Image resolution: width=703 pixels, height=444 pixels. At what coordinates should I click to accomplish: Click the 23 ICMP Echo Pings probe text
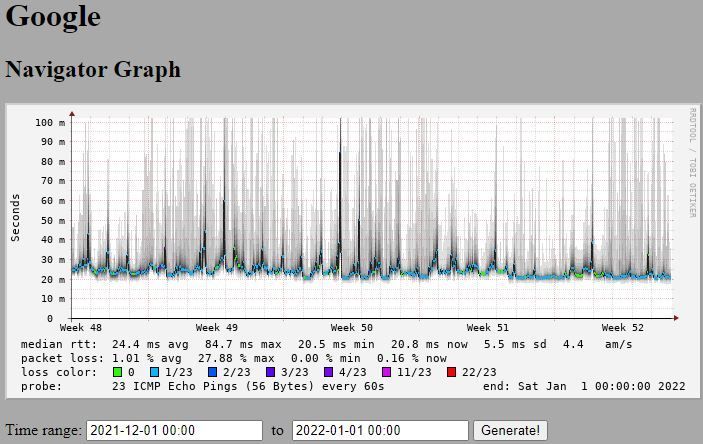pyautogui.click(x=248, y=386)
